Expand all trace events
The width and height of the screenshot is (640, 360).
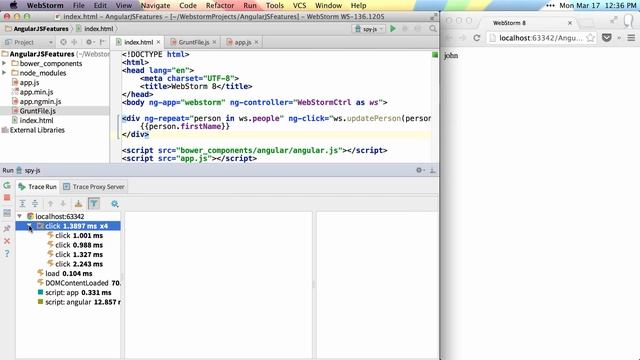point(22,203)
